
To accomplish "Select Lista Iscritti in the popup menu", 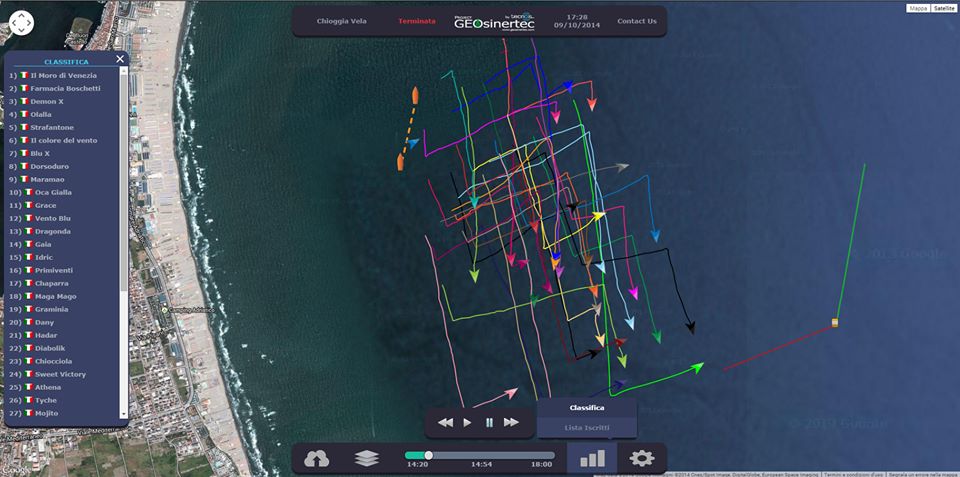I will pos(587,428).
